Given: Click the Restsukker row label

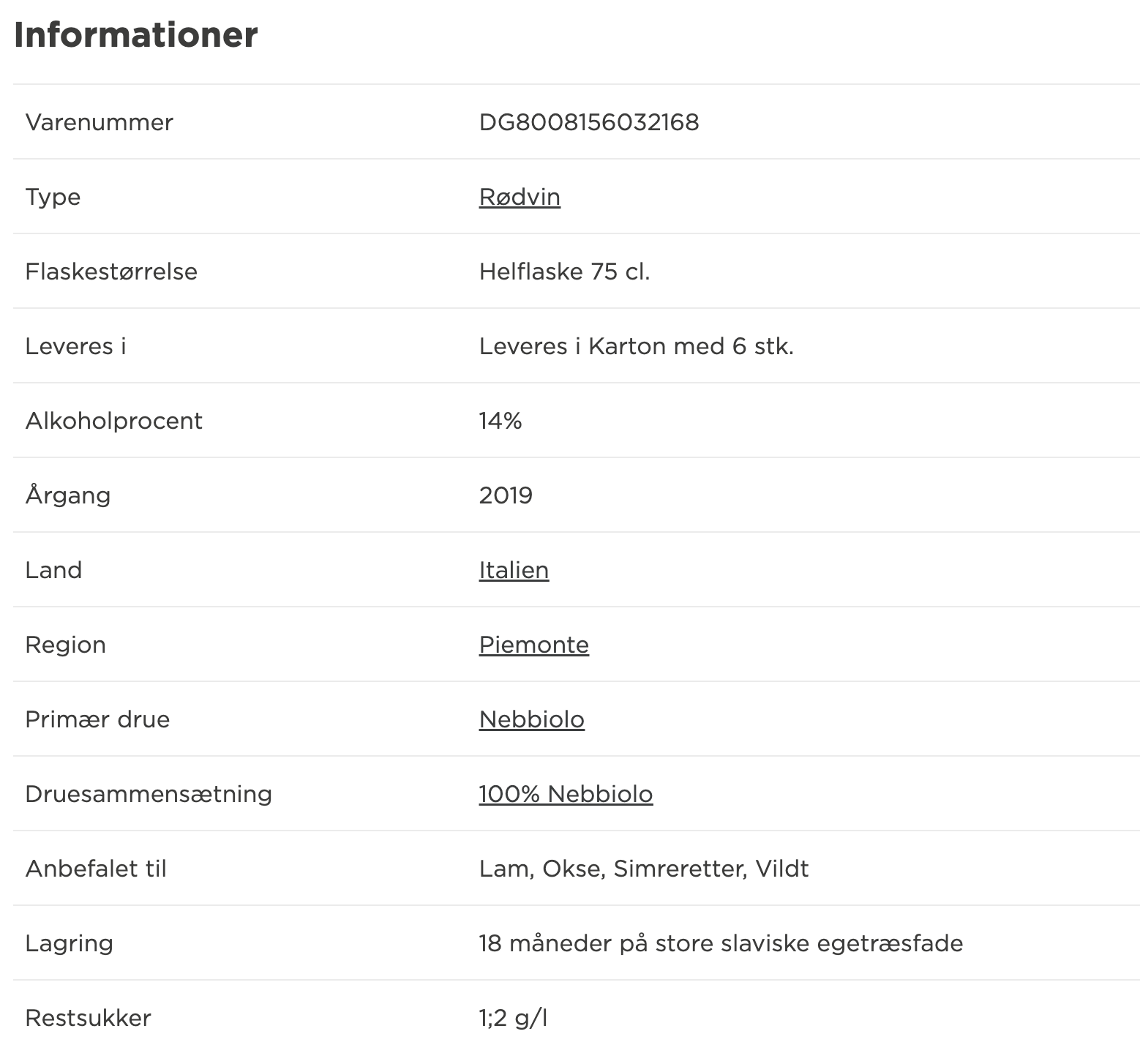Looking at the screenshot, I should [89, 1018].
